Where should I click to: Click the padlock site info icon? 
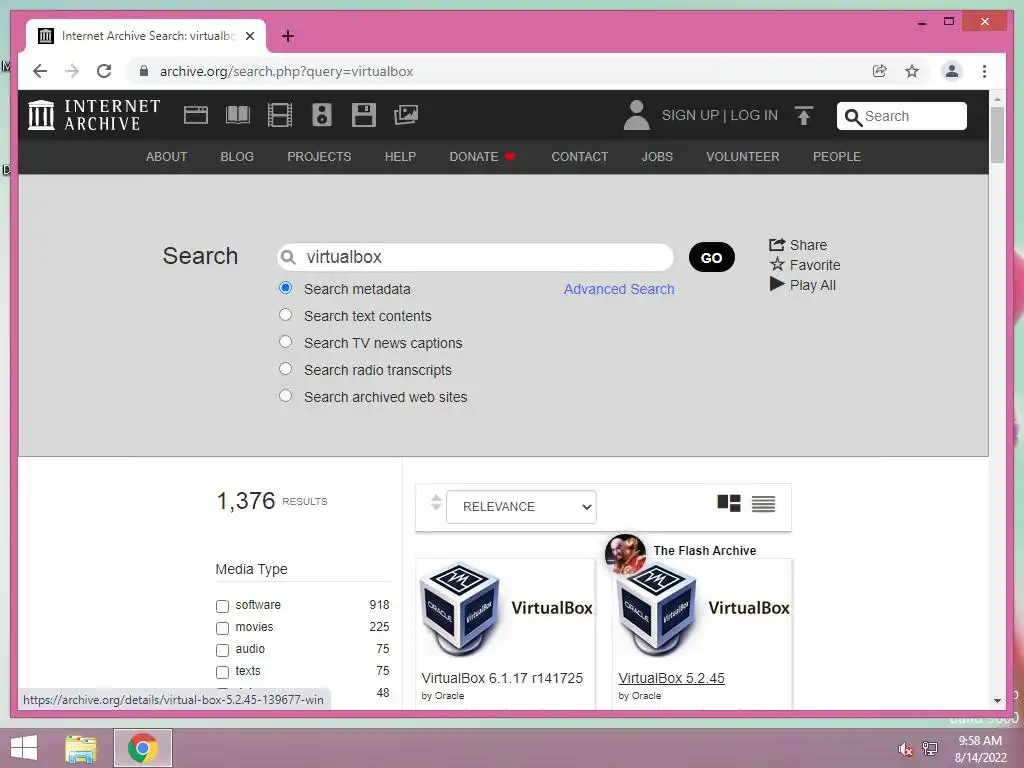pyautogui.click(x=144, y=71)
